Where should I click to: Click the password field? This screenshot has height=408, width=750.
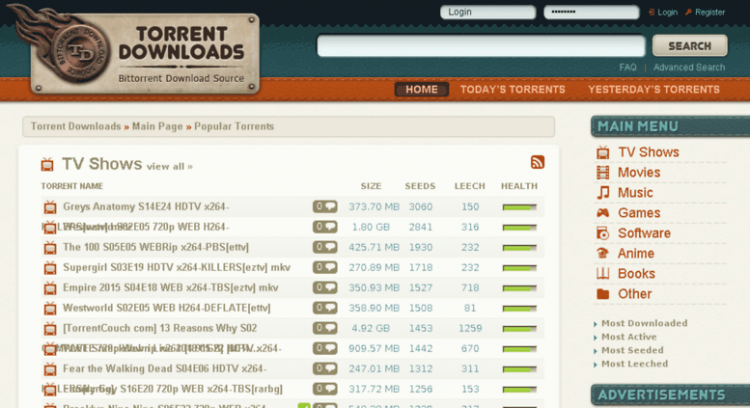click(591, 12)
